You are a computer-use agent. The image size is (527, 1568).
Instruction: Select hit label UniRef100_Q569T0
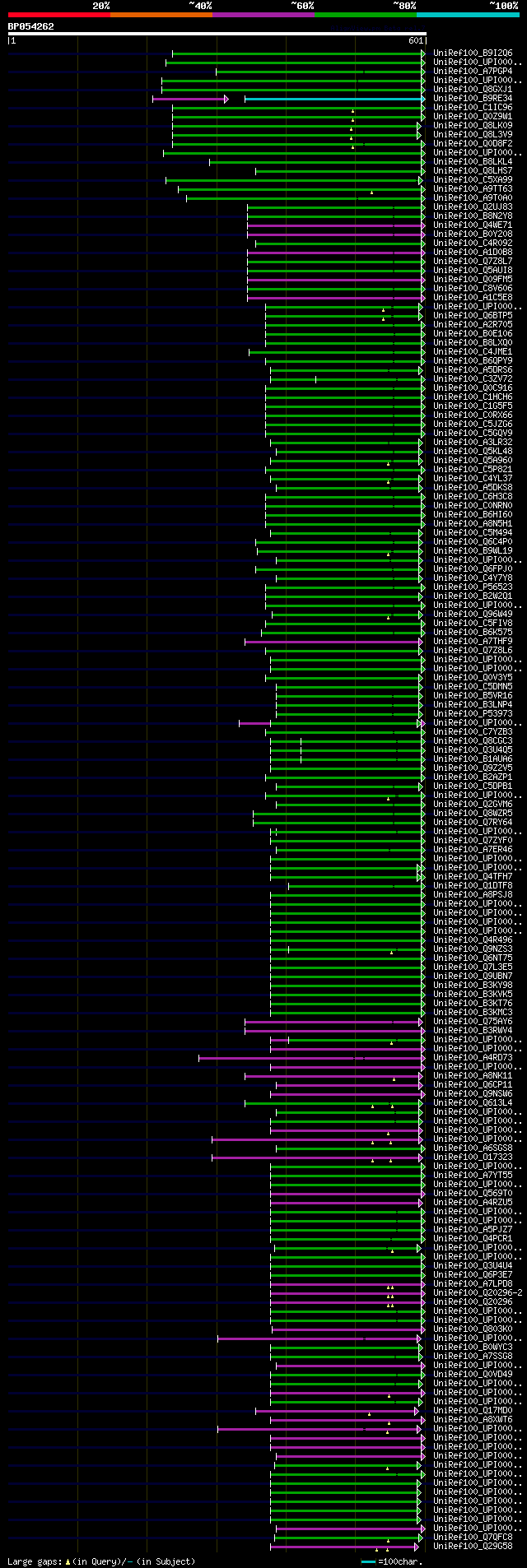click(x=473, y=1193)
